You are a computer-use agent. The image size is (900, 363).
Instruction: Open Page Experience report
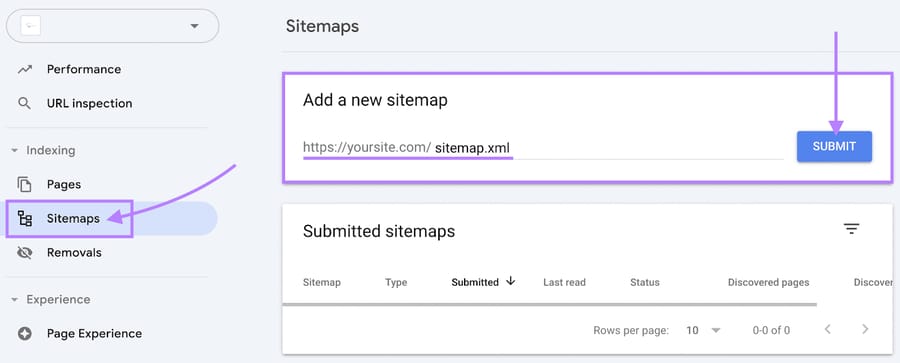coord(94,334)
